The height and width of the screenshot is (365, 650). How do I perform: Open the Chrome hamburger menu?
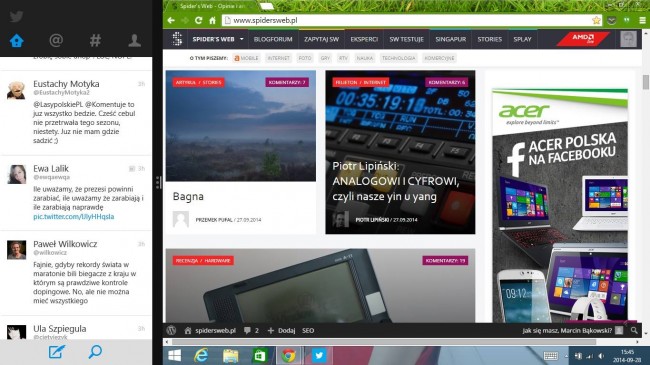642,20
